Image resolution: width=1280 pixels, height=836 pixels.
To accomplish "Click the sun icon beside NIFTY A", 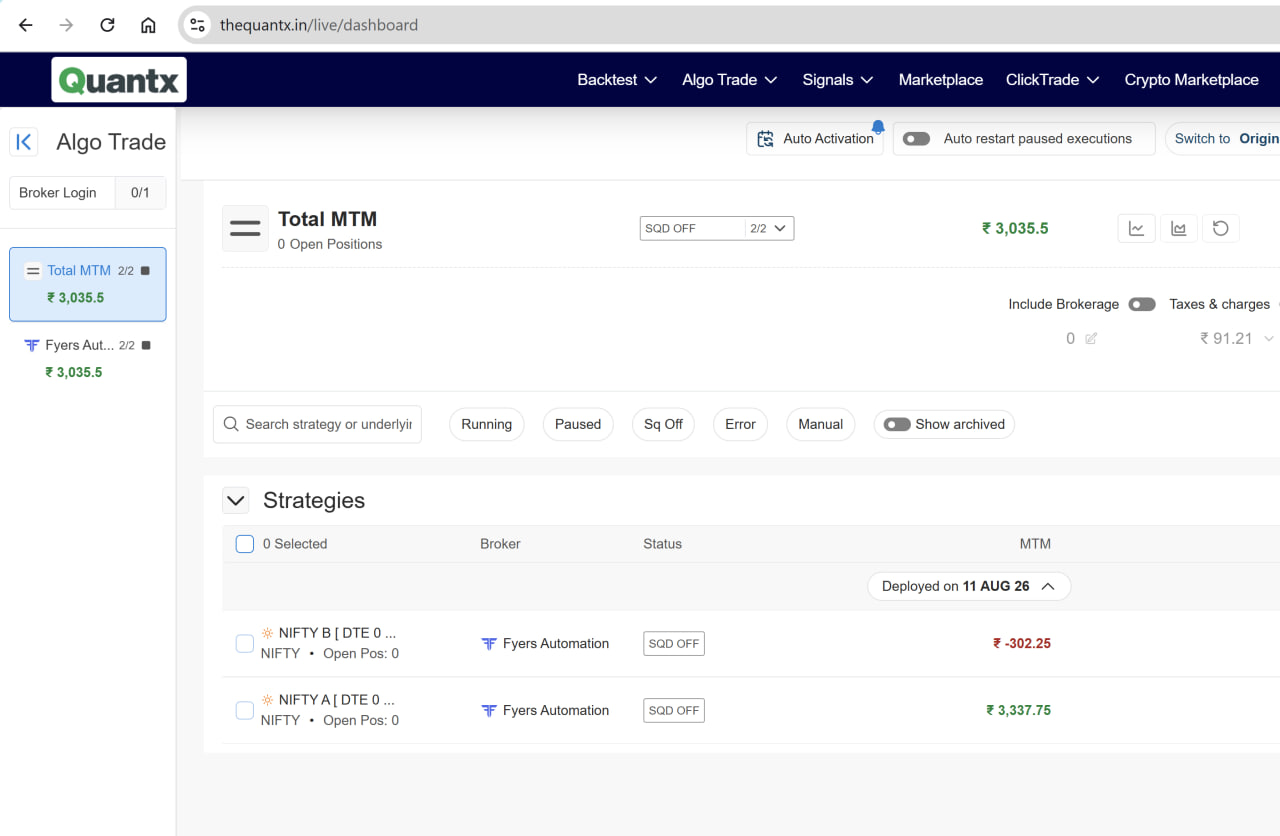I will [x=267, y=700].
